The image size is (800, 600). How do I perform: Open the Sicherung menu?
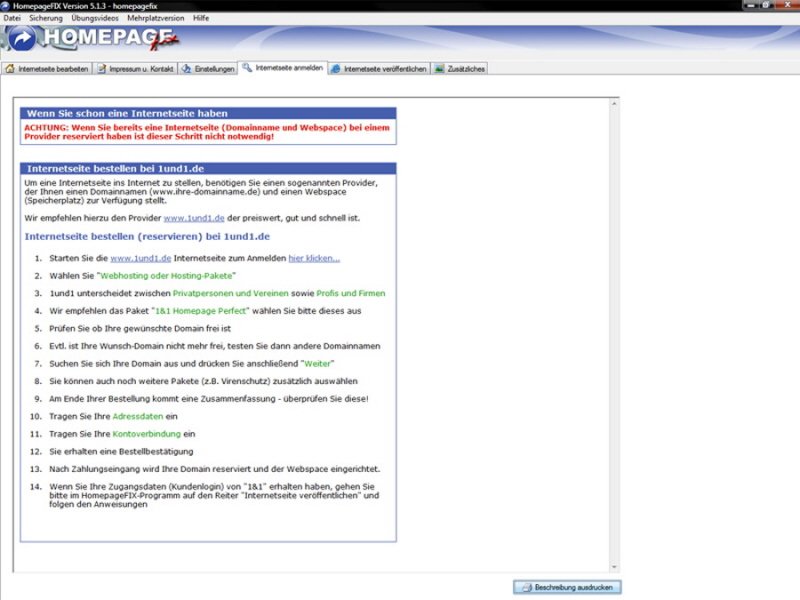(45, 18)
